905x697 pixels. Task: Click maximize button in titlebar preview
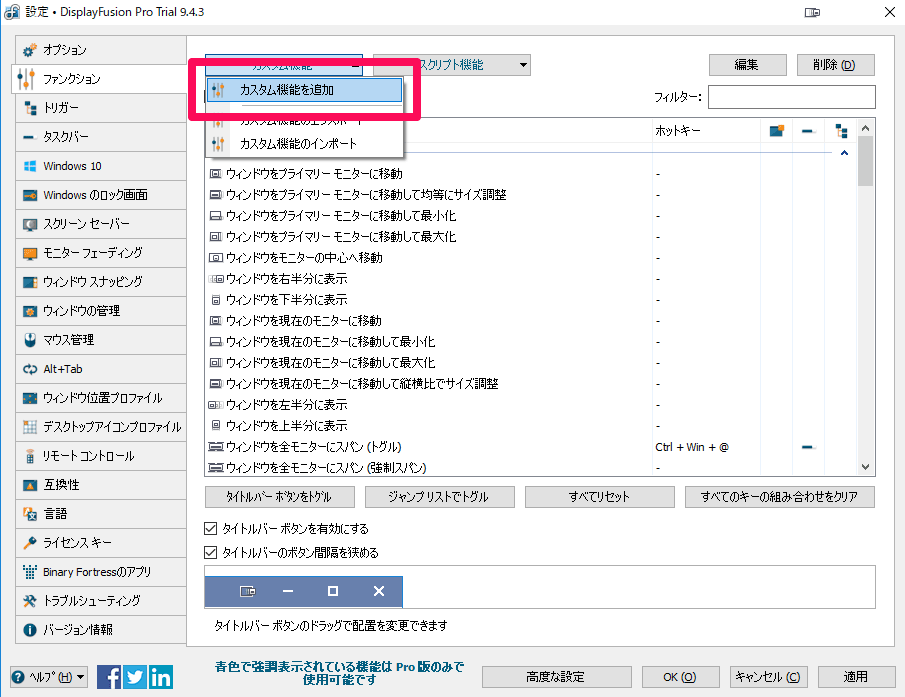(333, 591)
